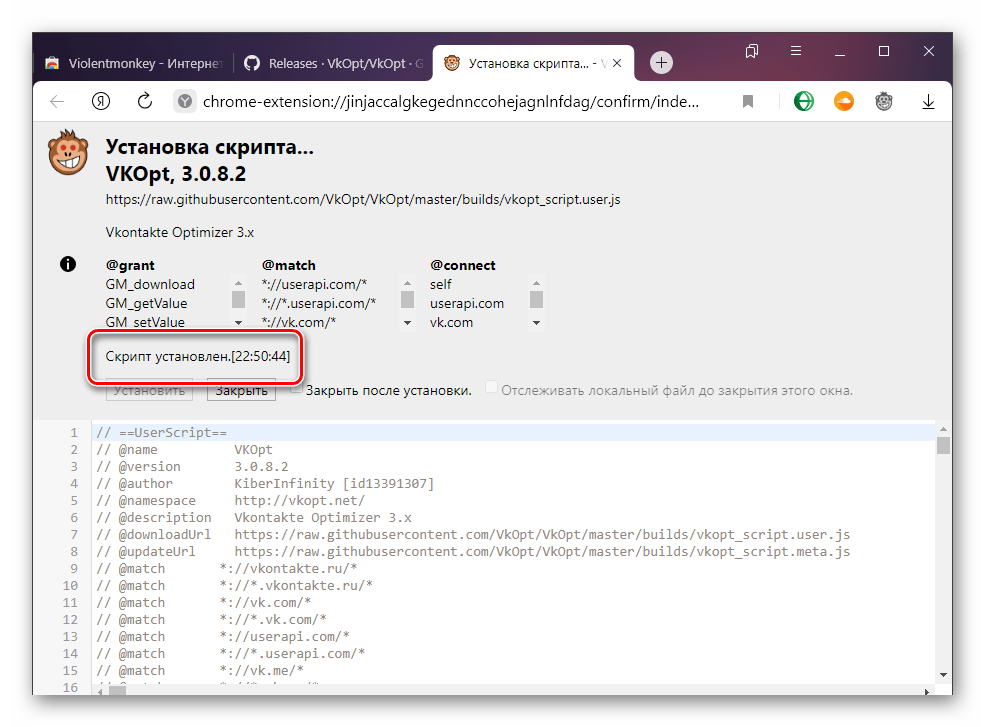Select userapi.com in connect list
Viewport: 985px width, 727px height.
[x=467, y=303]
